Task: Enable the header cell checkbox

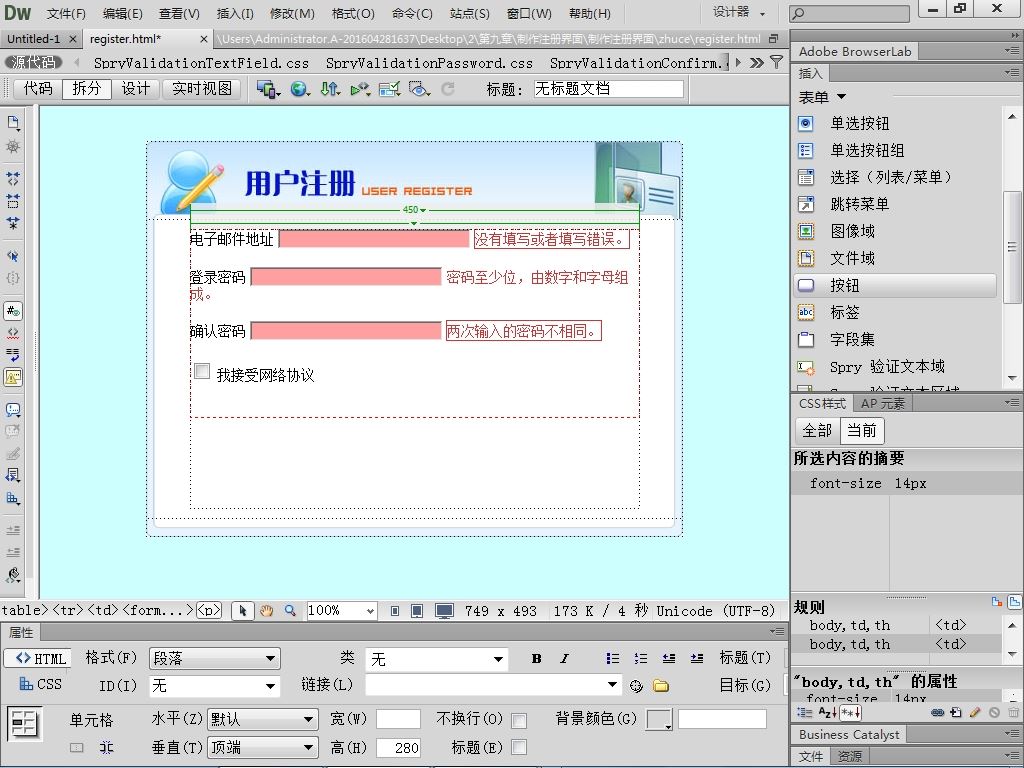Action: [519, 747]
